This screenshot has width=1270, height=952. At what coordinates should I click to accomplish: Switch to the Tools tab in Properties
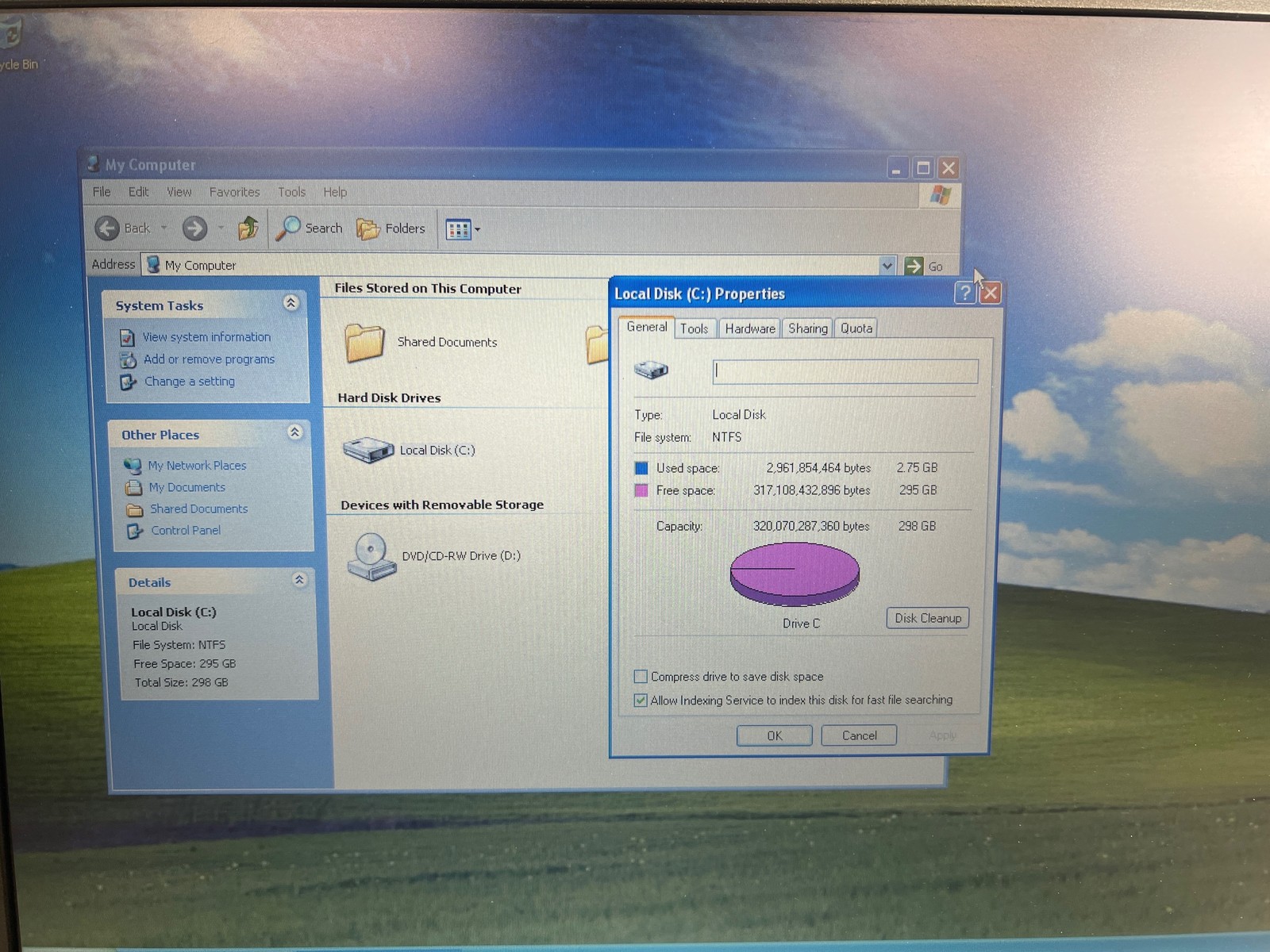695,328
